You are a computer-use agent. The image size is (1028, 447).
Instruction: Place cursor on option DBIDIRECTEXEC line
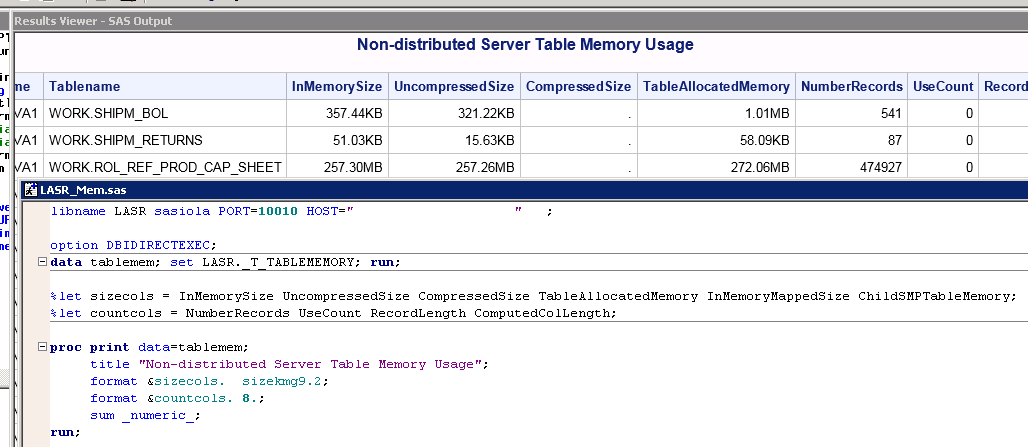click(132, 245)
